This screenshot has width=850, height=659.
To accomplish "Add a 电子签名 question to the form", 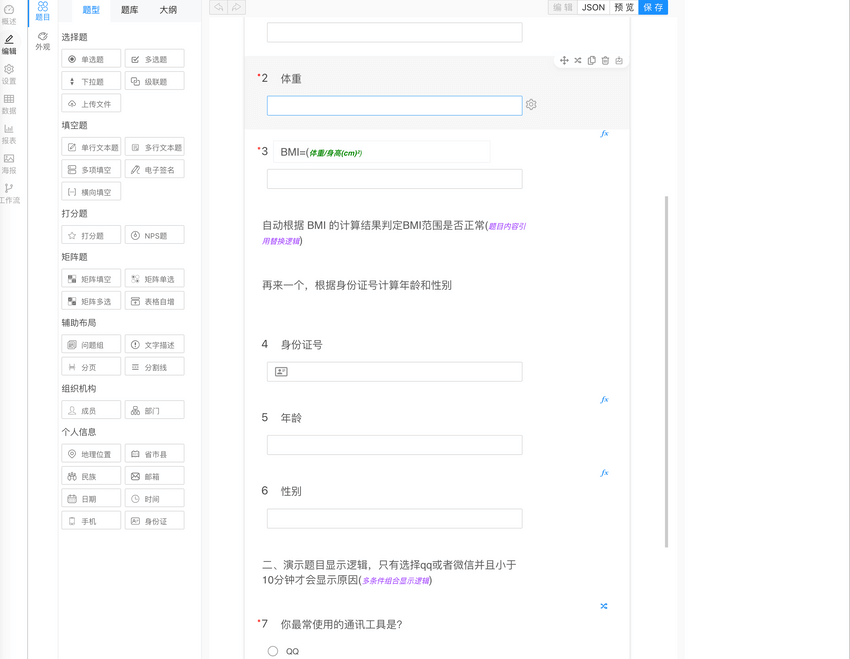I will click(x=154, y=168).
